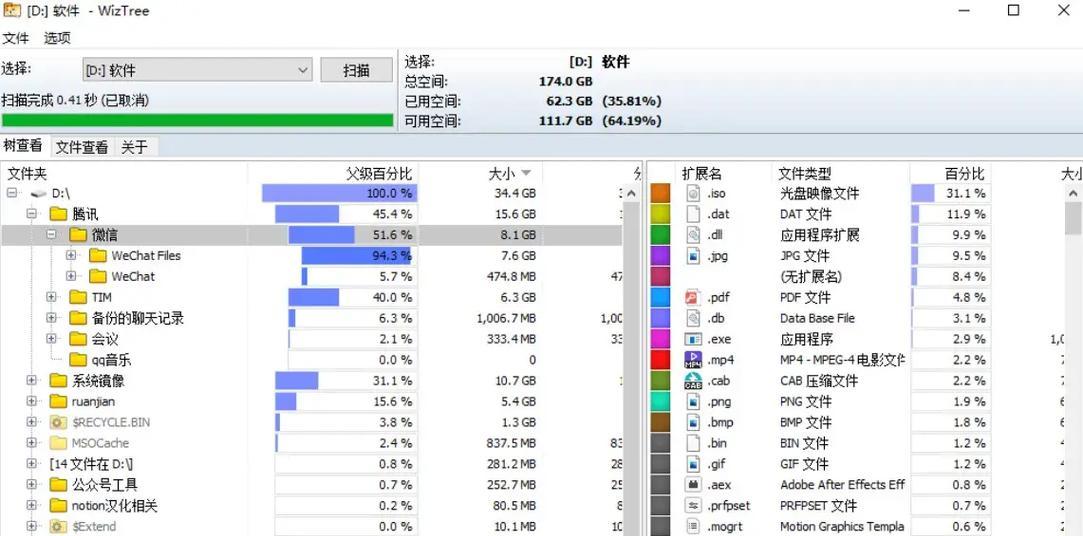Click the TIM folder icon
Viewport: 1083px width, 536px height.
click(78, 297)
